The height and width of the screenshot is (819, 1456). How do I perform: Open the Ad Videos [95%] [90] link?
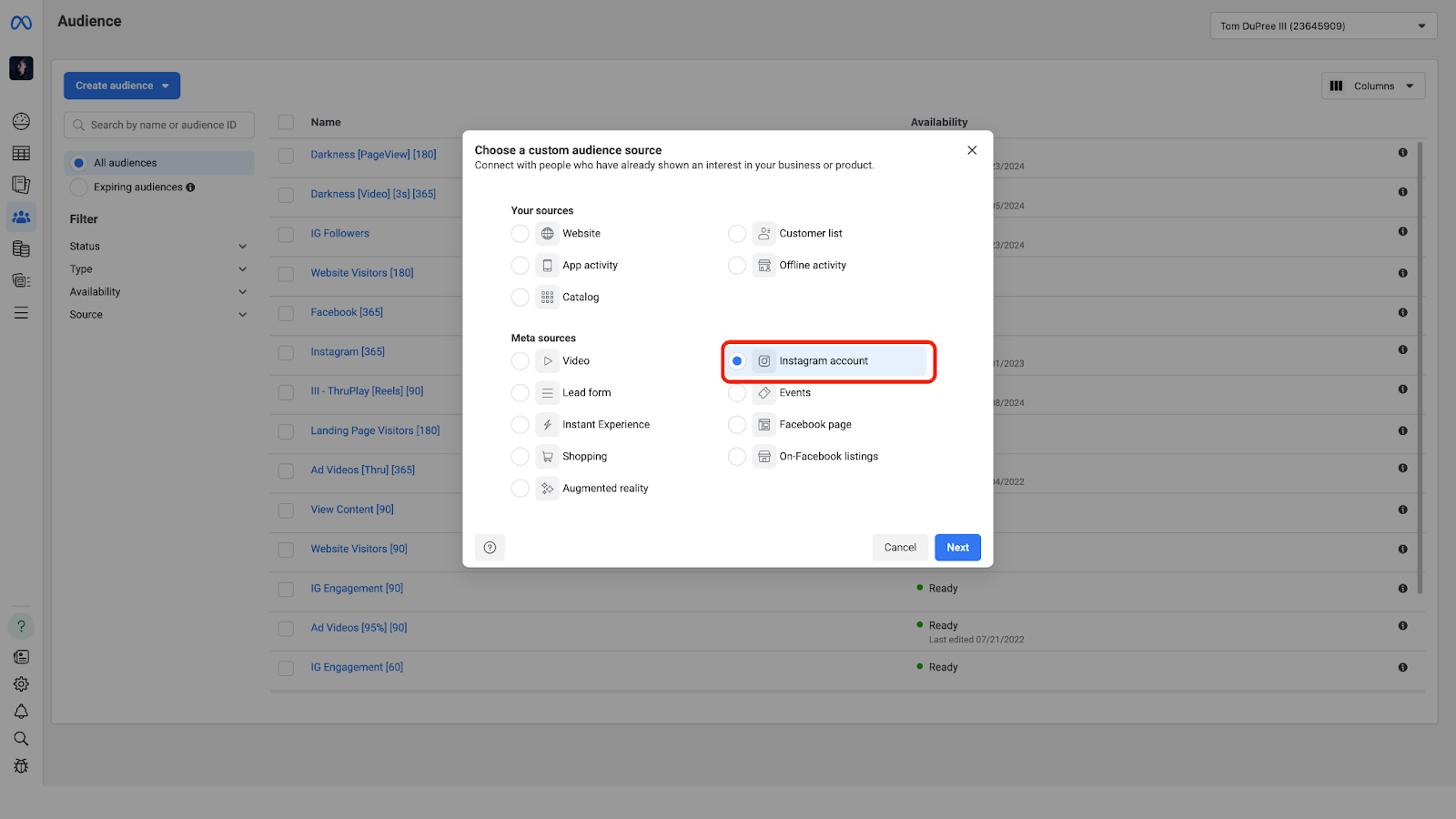(x=359, y=628)
